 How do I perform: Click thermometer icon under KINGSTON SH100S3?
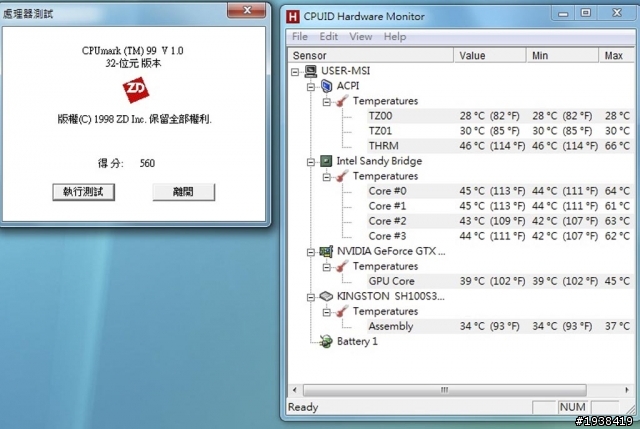tap(342, 311)
